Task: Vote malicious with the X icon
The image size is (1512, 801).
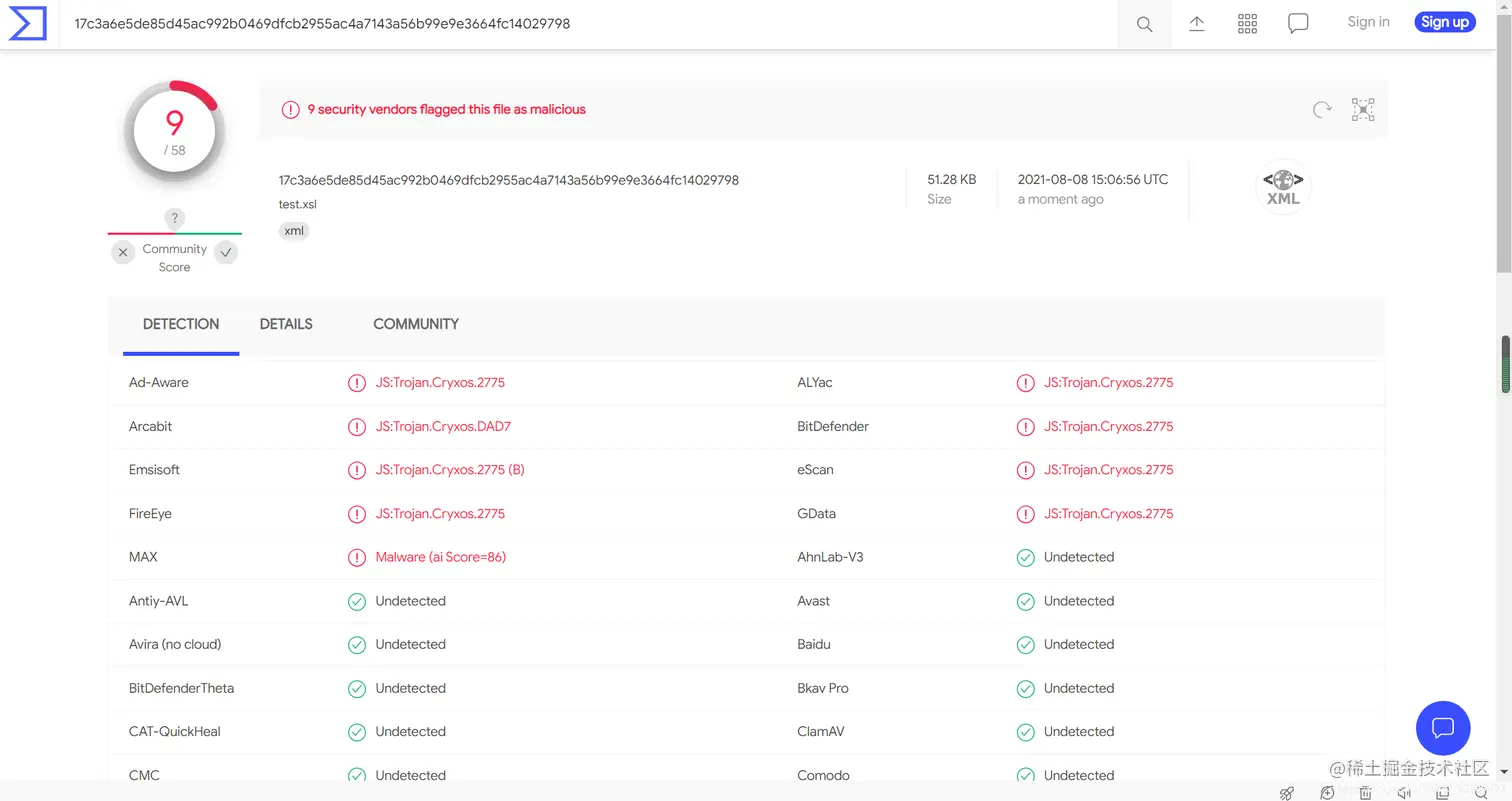Action: pos(122,253)
